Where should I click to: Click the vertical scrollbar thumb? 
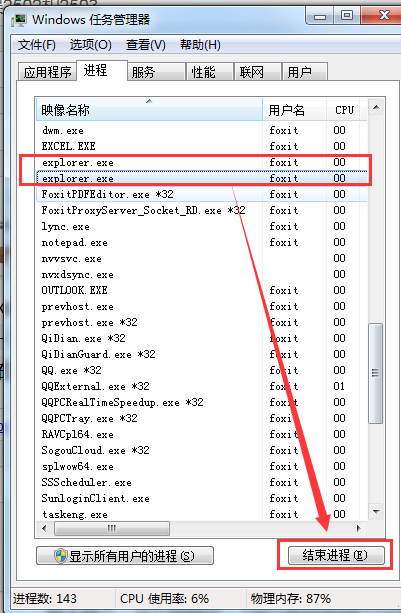tap(376, 373)
